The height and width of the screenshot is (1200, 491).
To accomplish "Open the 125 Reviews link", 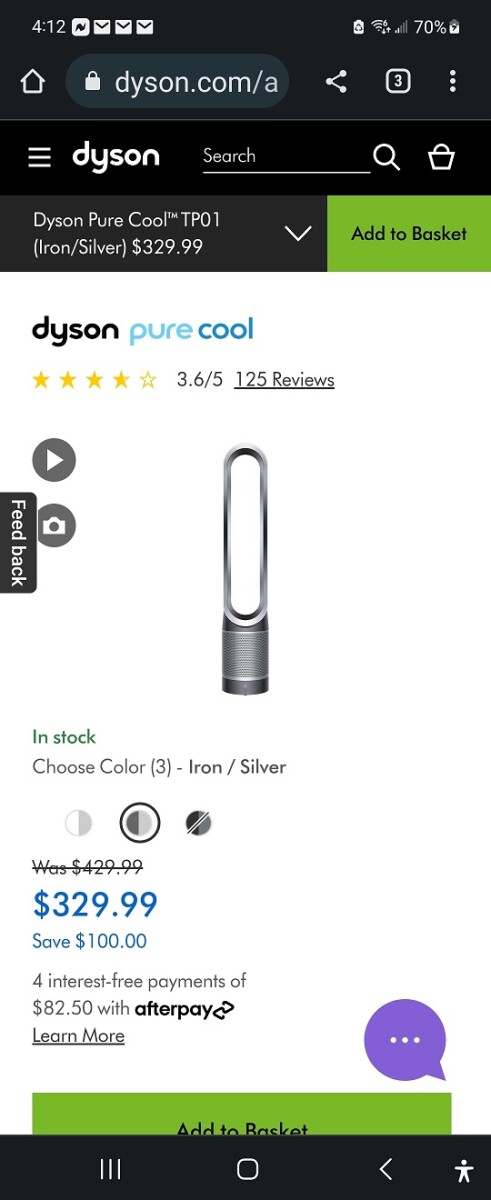I will pos(284,380).
